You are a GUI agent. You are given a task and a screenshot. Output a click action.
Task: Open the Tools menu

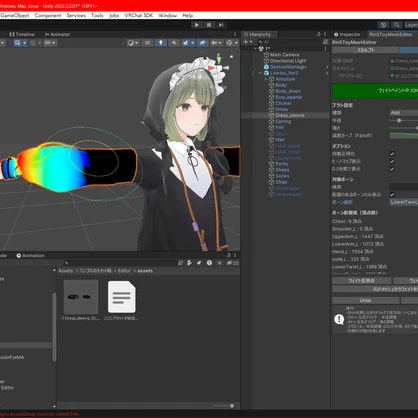(x=97, y=15)
